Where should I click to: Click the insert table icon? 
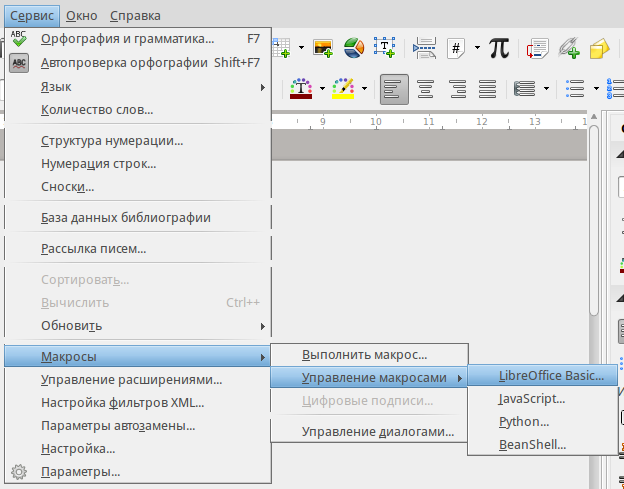tap(281, 48)
